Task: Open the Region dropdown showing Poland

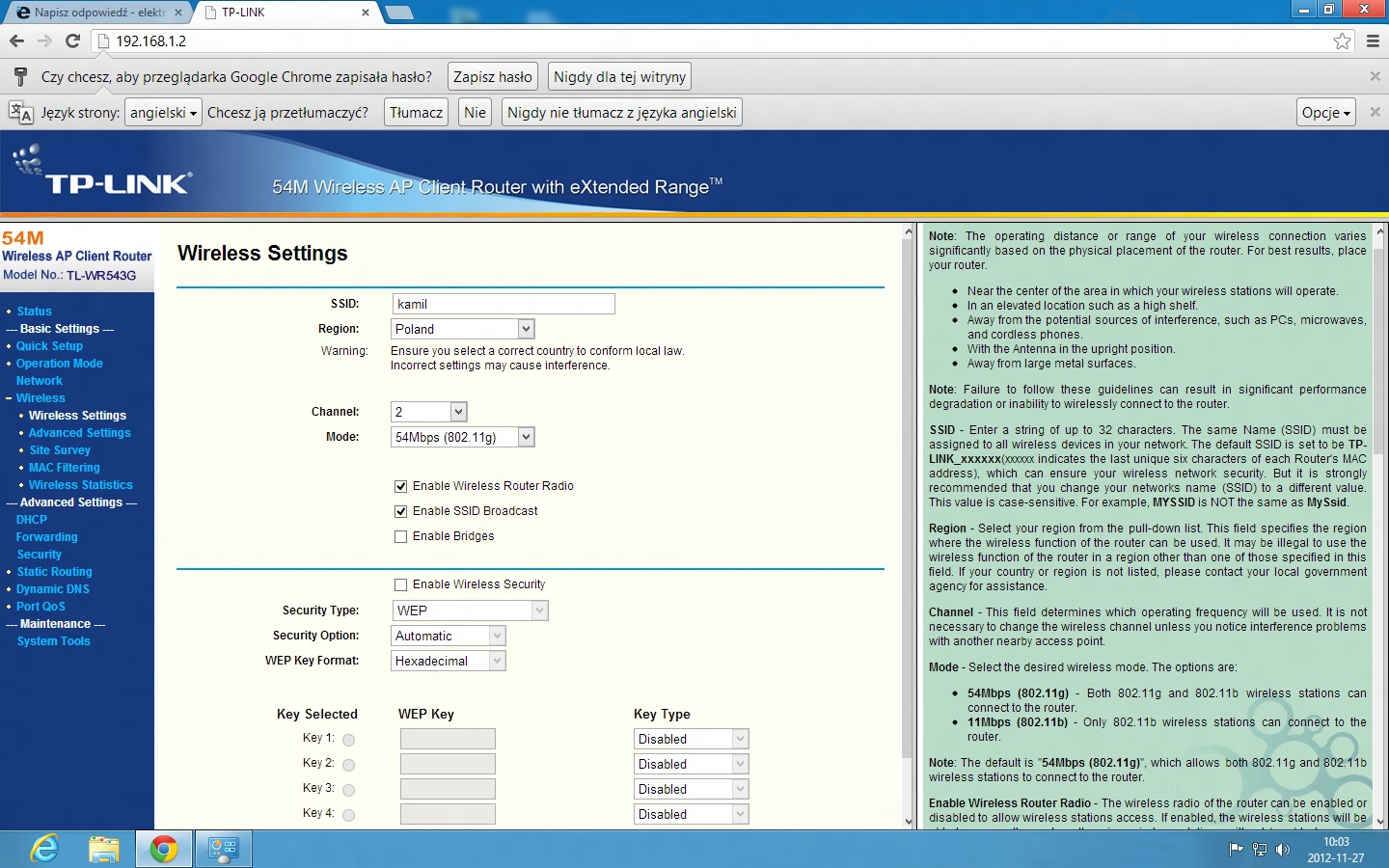Action: click(x=463, y=329)
